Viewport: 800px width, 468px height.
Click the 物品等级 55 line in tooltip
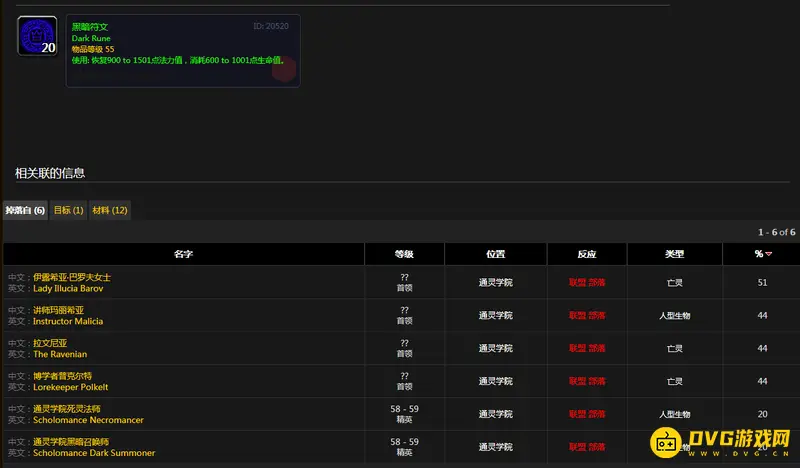92,50
